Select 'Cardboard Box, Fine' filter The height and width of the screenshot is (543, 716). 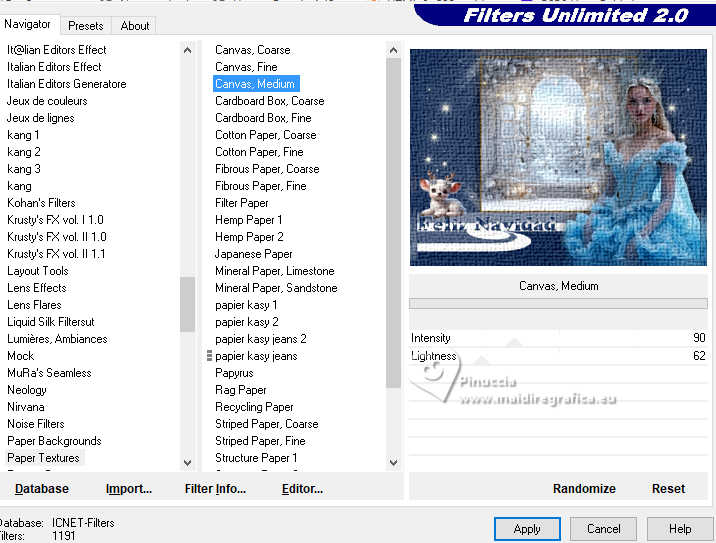click(263, 118)
